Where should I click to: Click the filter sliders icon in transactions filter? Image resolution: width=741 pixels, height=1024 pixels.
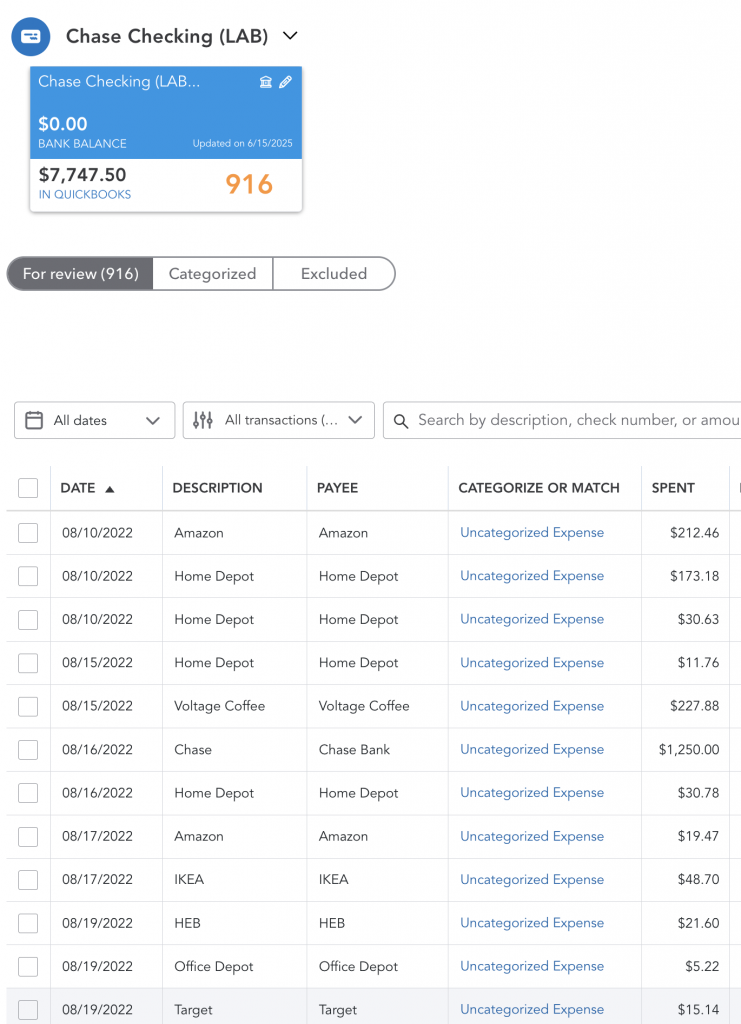(203, 420)
